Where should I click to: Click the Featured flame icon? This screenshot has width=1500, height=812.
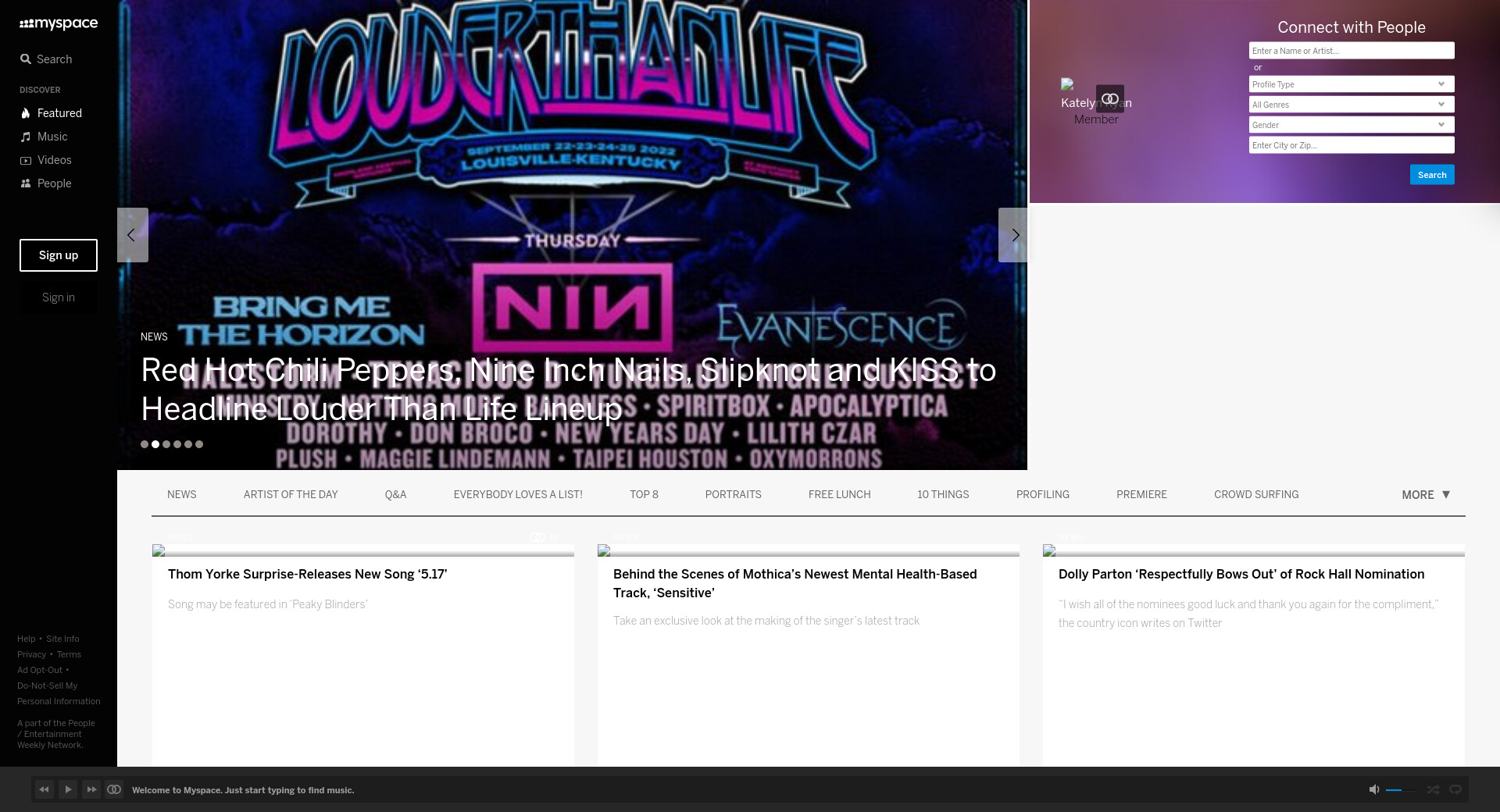pos(26,113)
